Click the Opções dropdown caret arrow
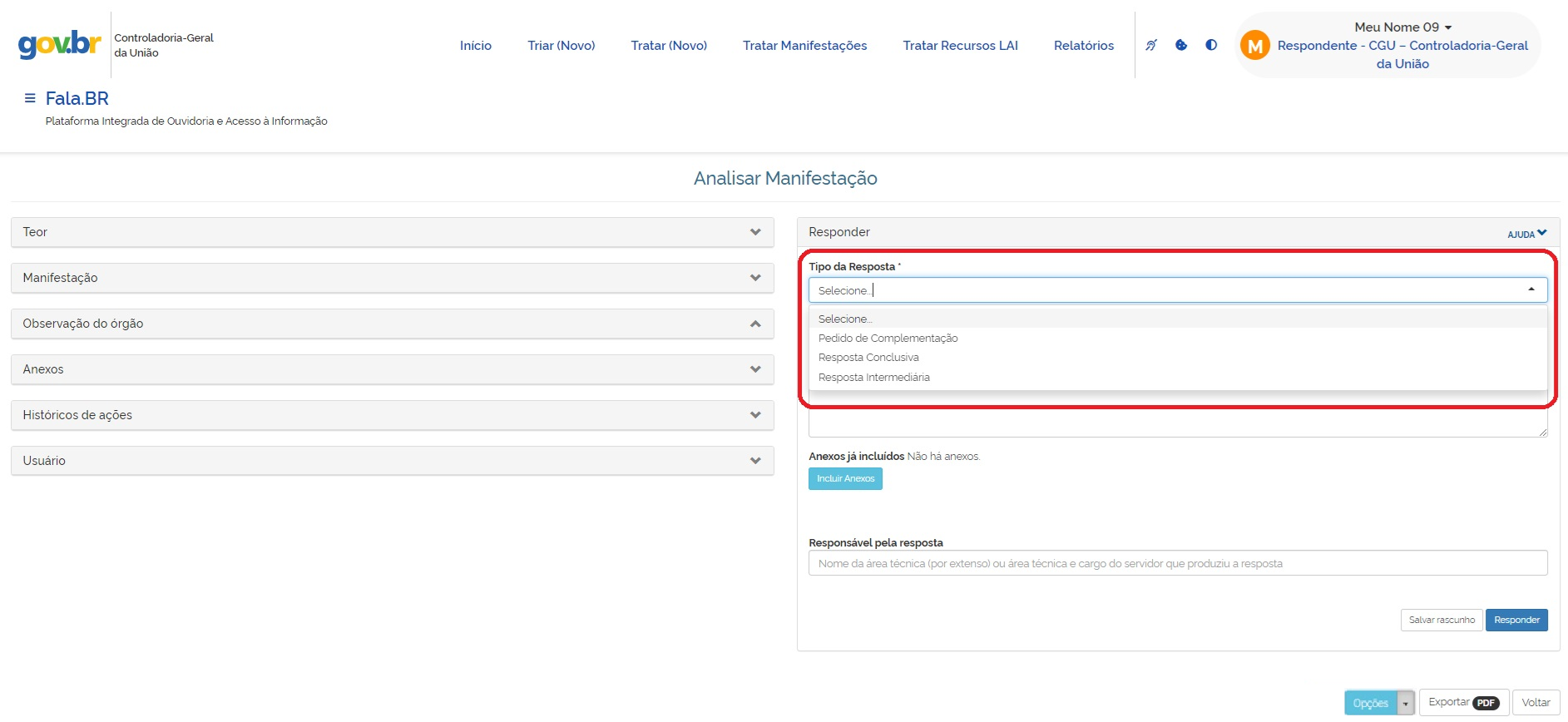The width and height of the screenshot is (1568, 722). (1406, 703)
